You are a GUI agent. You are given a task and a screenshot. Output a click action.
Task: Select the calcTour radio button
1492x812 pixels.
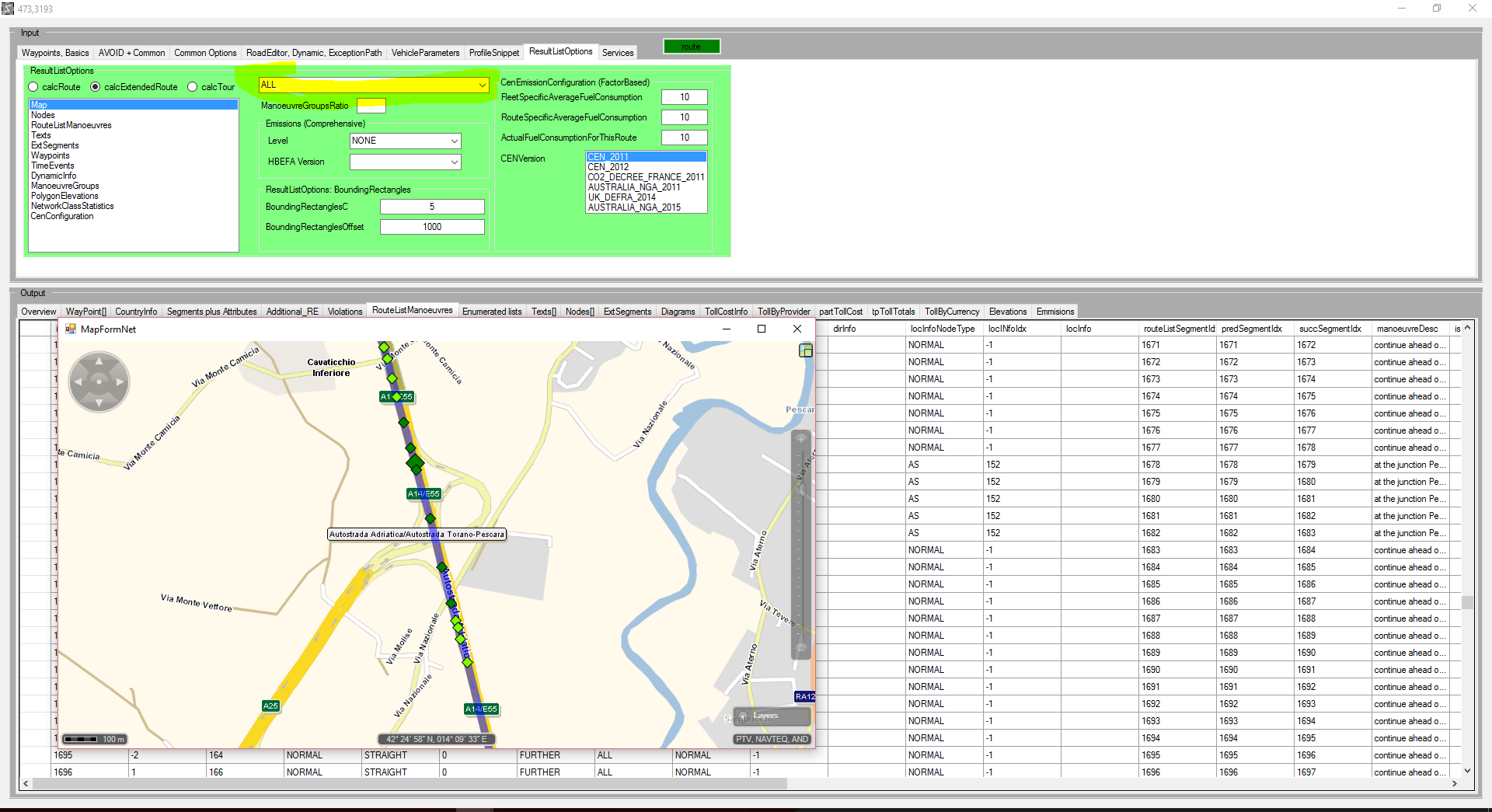193,87
